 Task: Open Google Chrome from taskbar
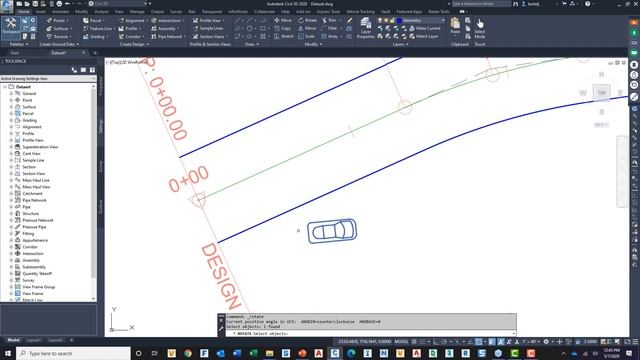pyautogui.click(x=188, y=353)
